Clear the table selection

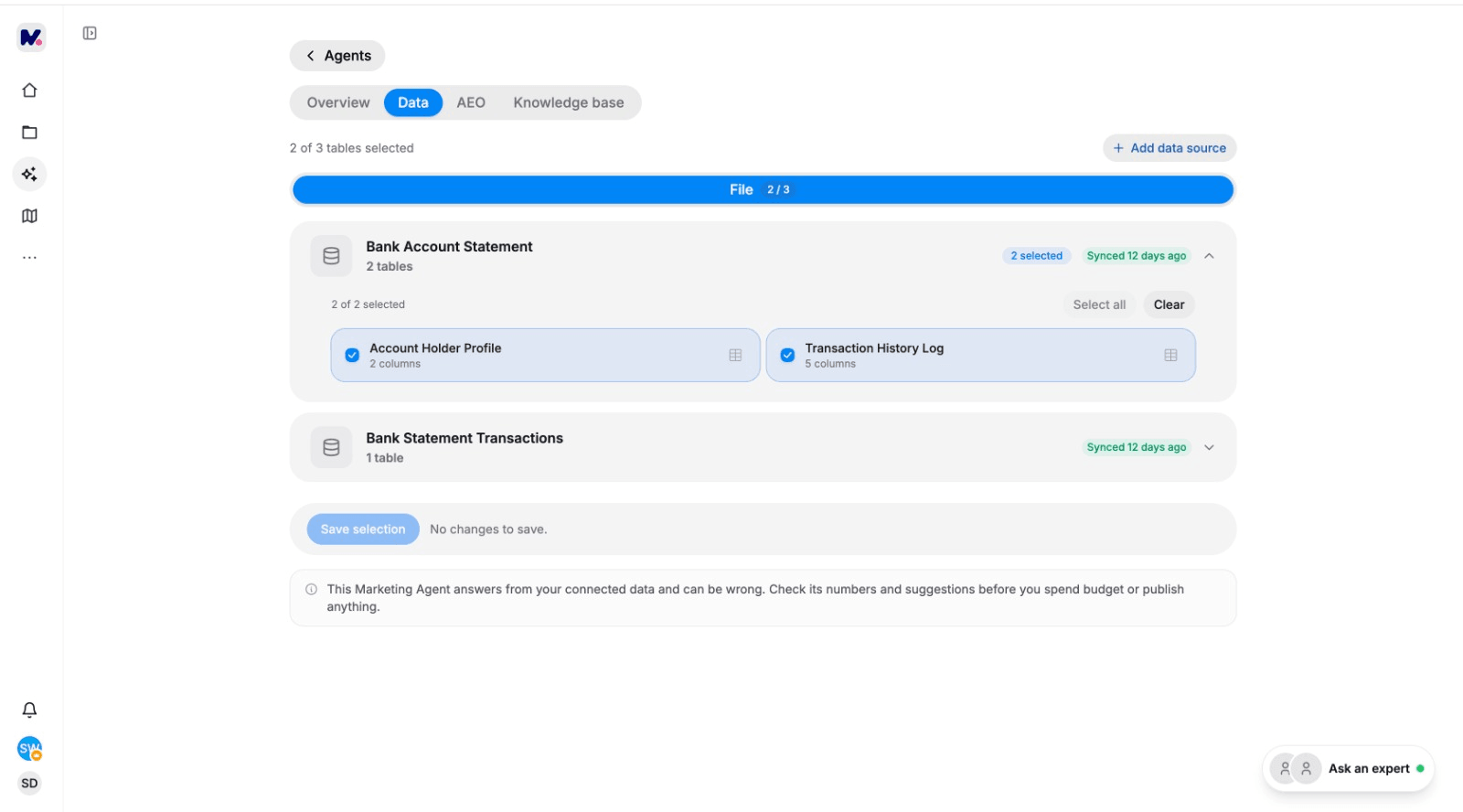(1169, 304)
